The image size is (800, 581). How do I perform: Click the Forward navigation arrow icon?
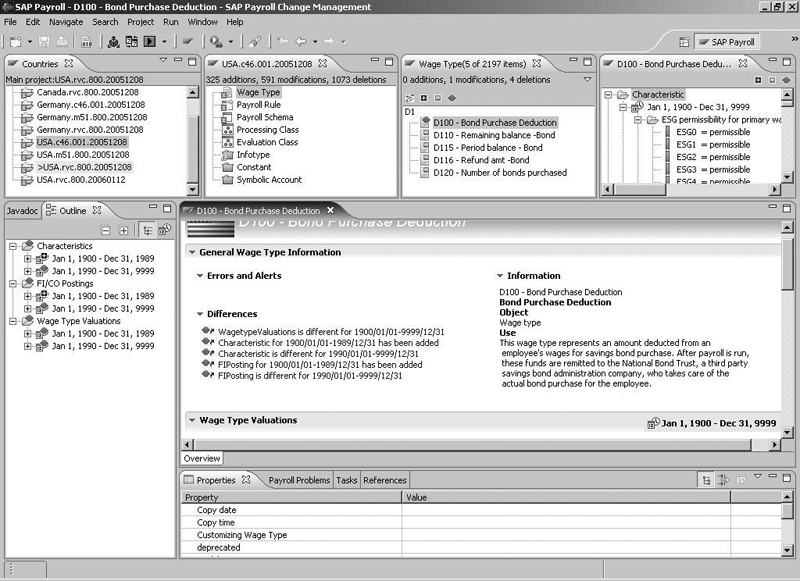click(x=329, y=41)
